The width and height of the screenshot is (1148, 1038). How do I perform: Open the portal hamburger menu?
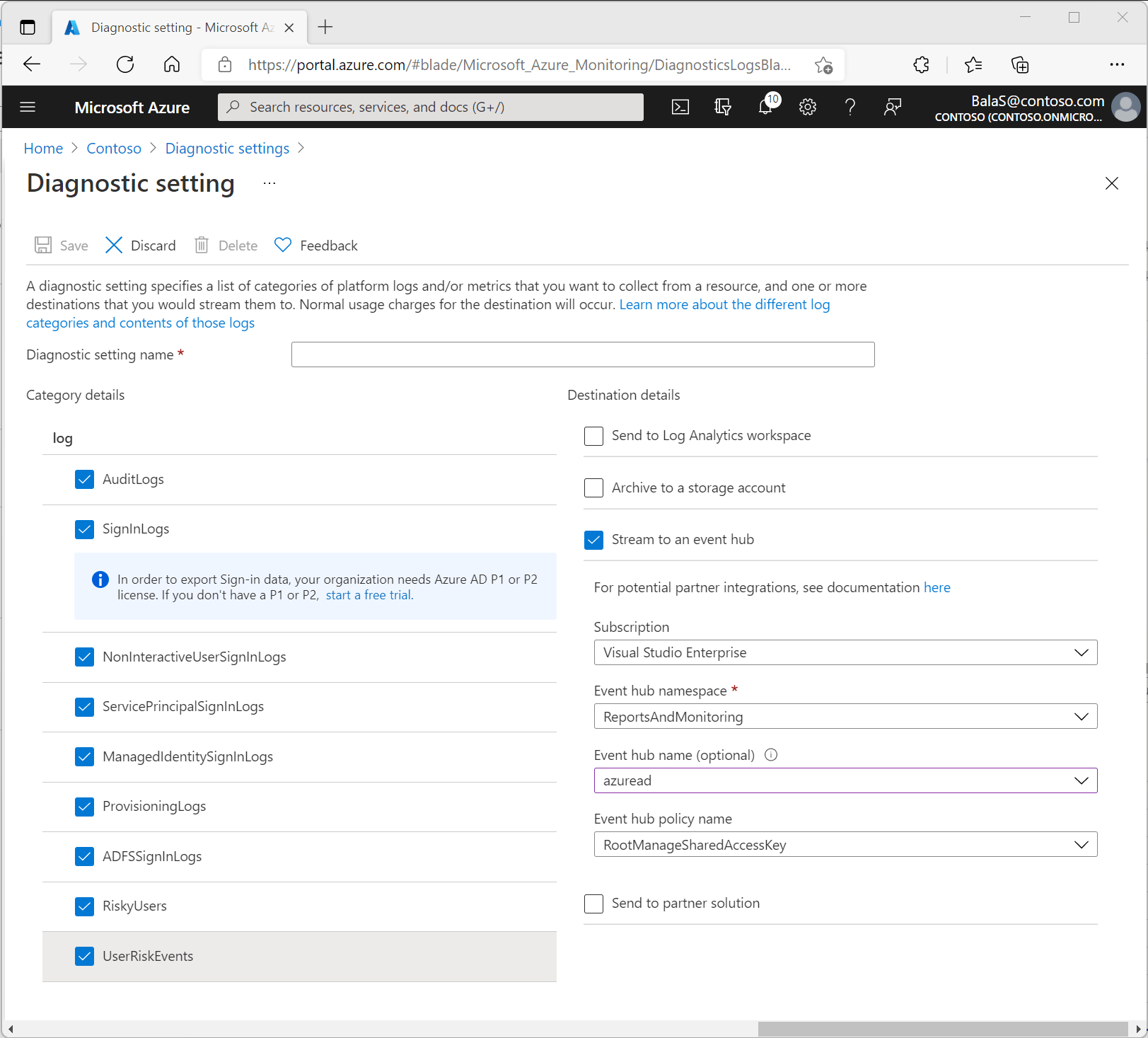coord(28,107)
